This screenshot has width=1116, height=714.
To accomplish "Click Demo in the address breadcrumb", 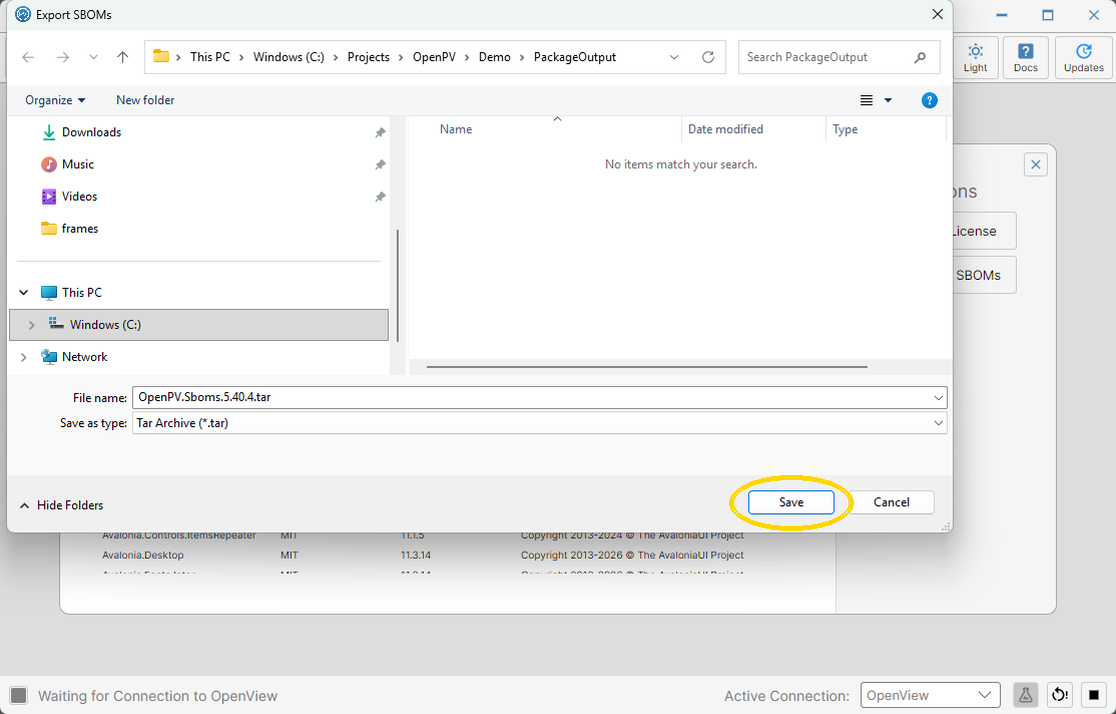I will [494, 57].
